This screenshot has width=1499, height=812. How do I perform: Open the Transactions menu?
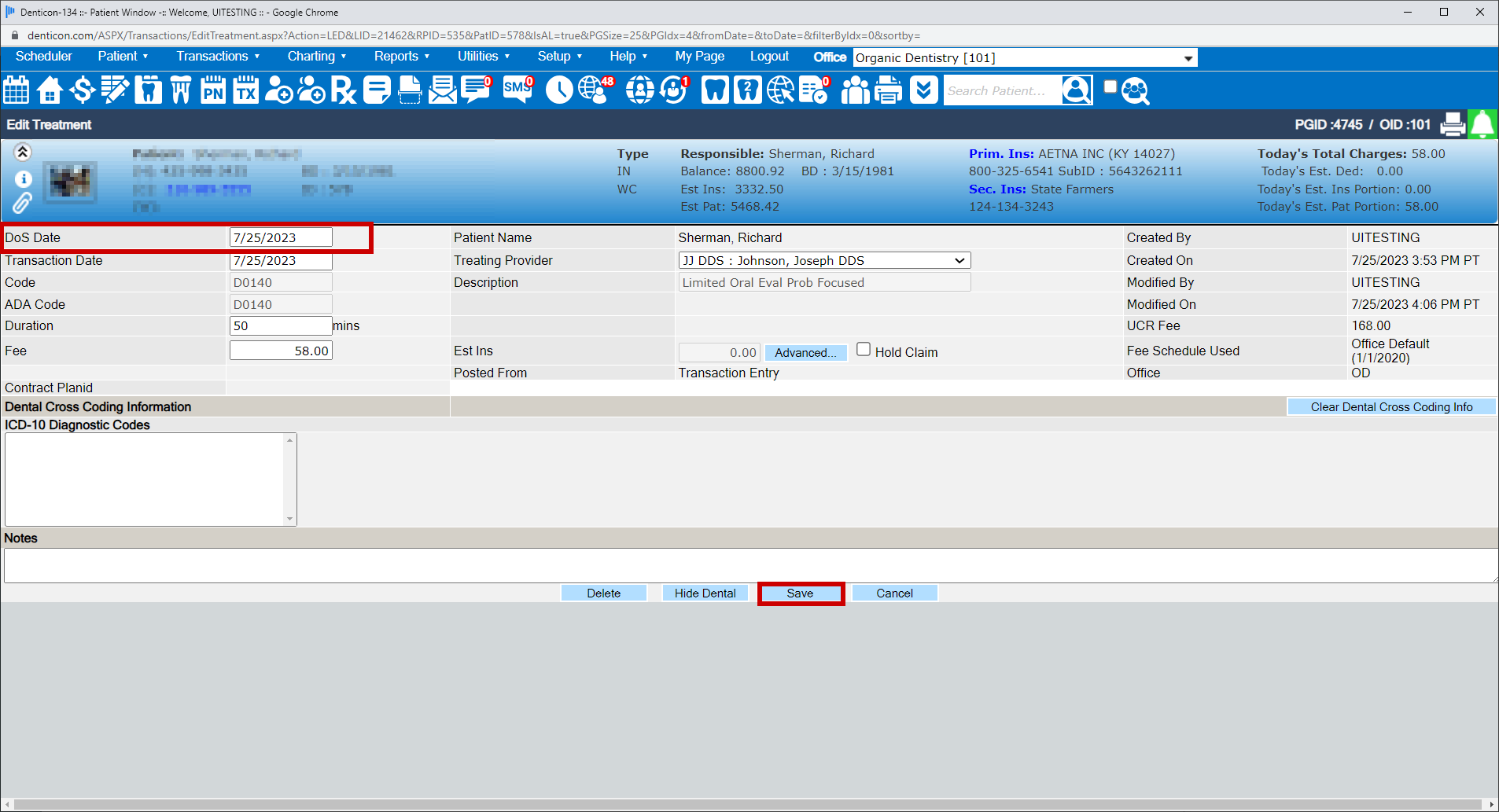click(218, 57)
